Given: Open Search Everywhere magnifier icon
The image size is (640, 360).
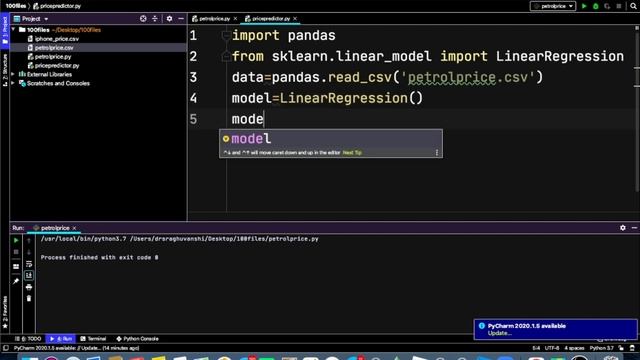Looking at the screenshot, I should pyautogui.click(x=633, y=6).
